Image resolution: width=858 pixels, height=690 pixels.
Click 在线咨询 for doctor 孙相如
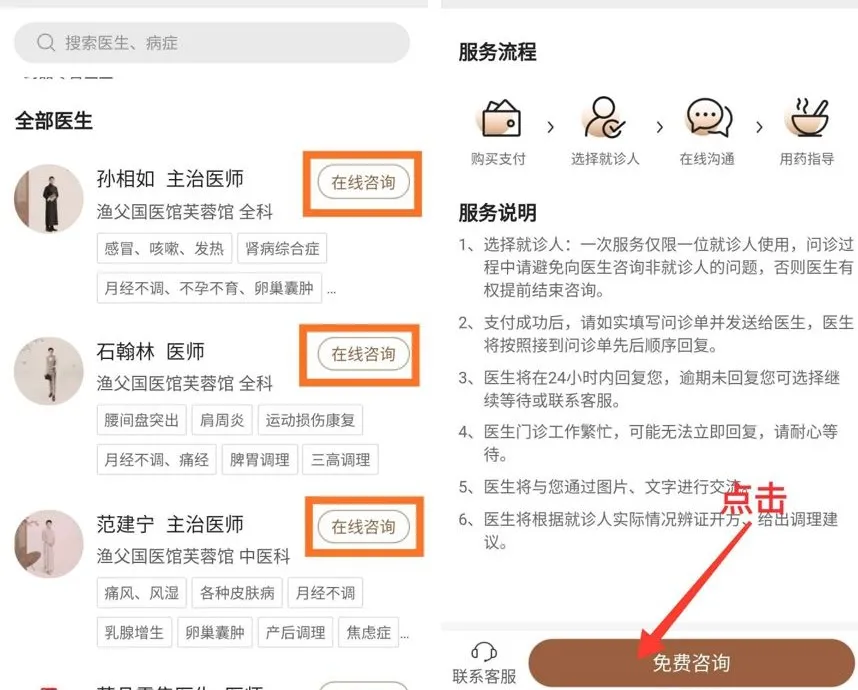[363, 182]
